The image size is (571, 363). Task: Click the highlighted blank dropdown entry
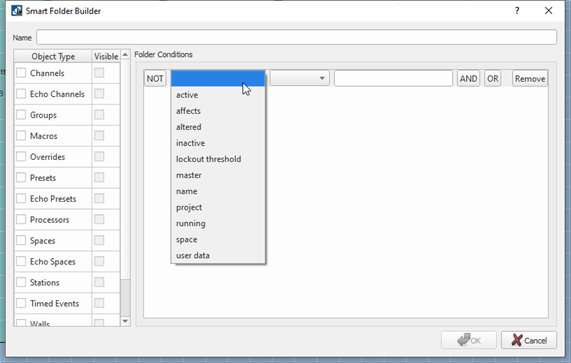point(218,78)
